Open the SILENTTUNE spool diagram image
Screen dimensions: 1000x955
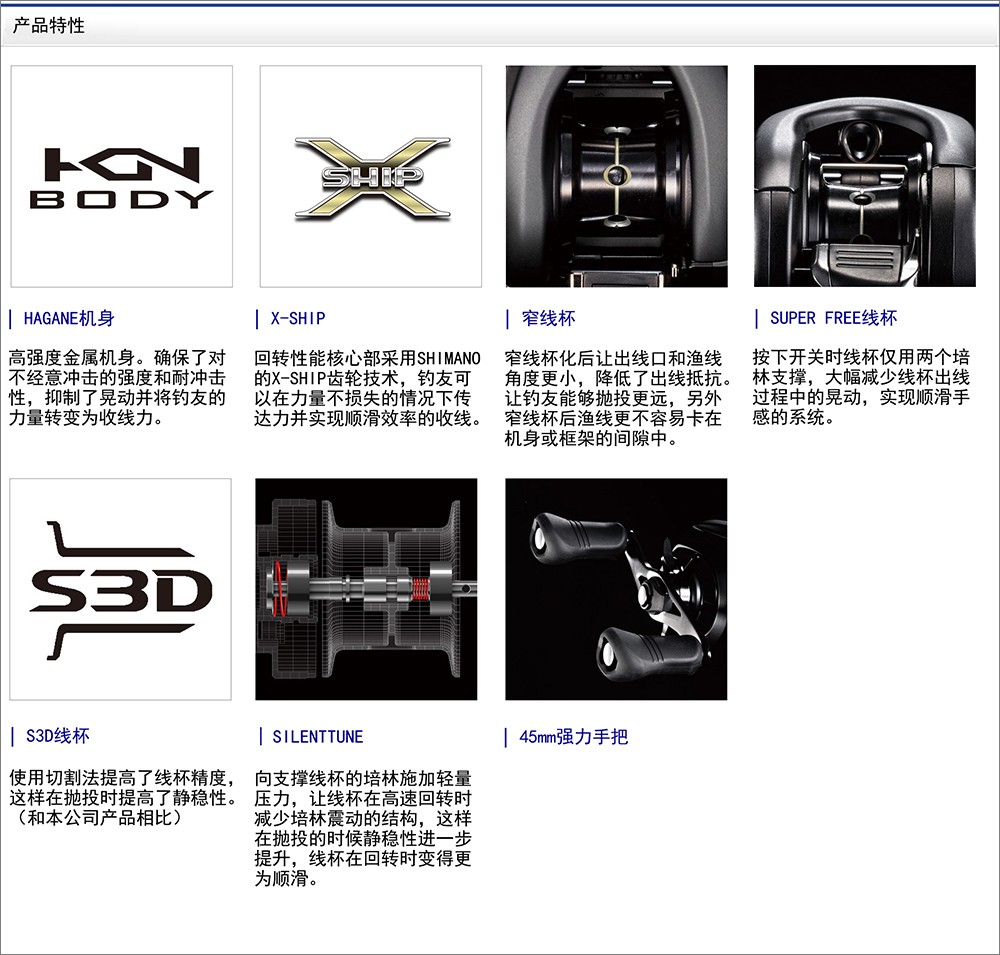coord(366,589)
